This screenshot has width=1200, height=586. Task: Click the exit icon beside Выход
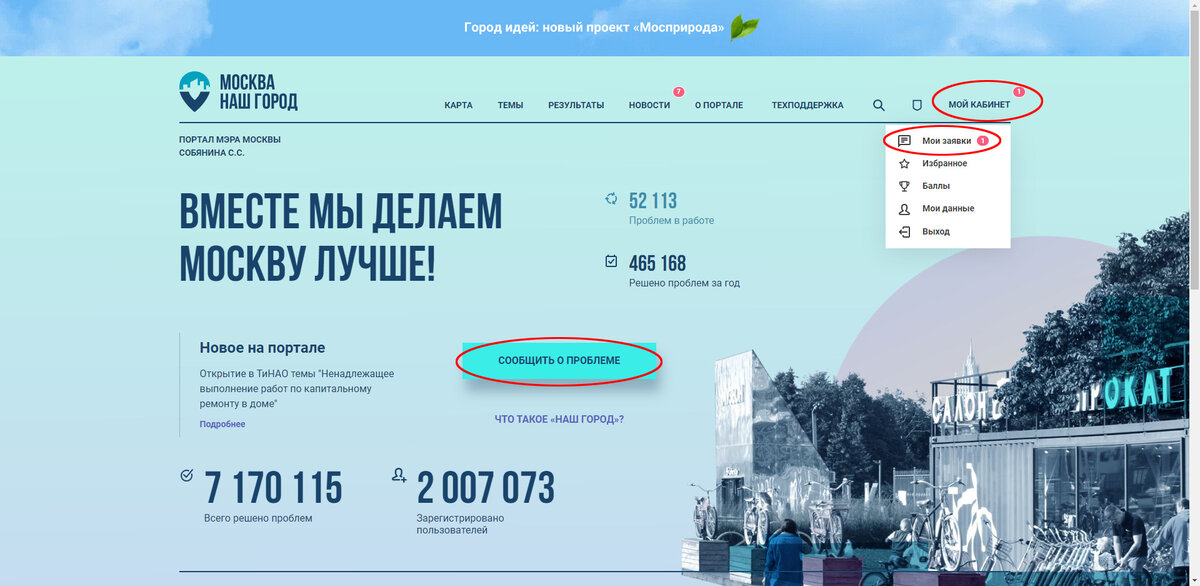click(904, 231)
